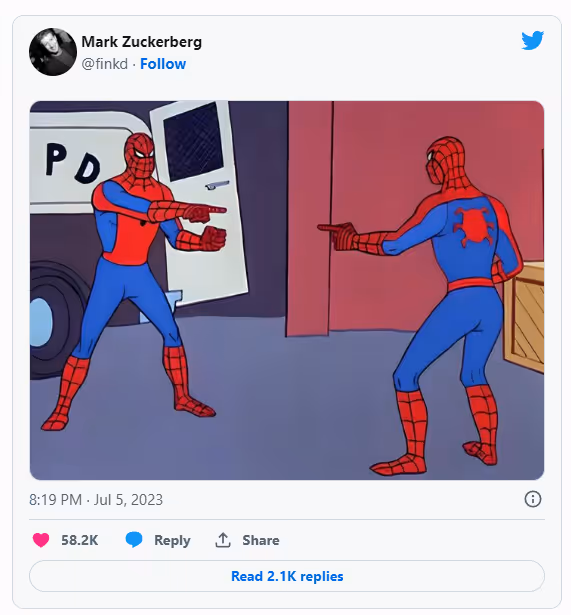Open the tweet info circle icon

[533, 499]
